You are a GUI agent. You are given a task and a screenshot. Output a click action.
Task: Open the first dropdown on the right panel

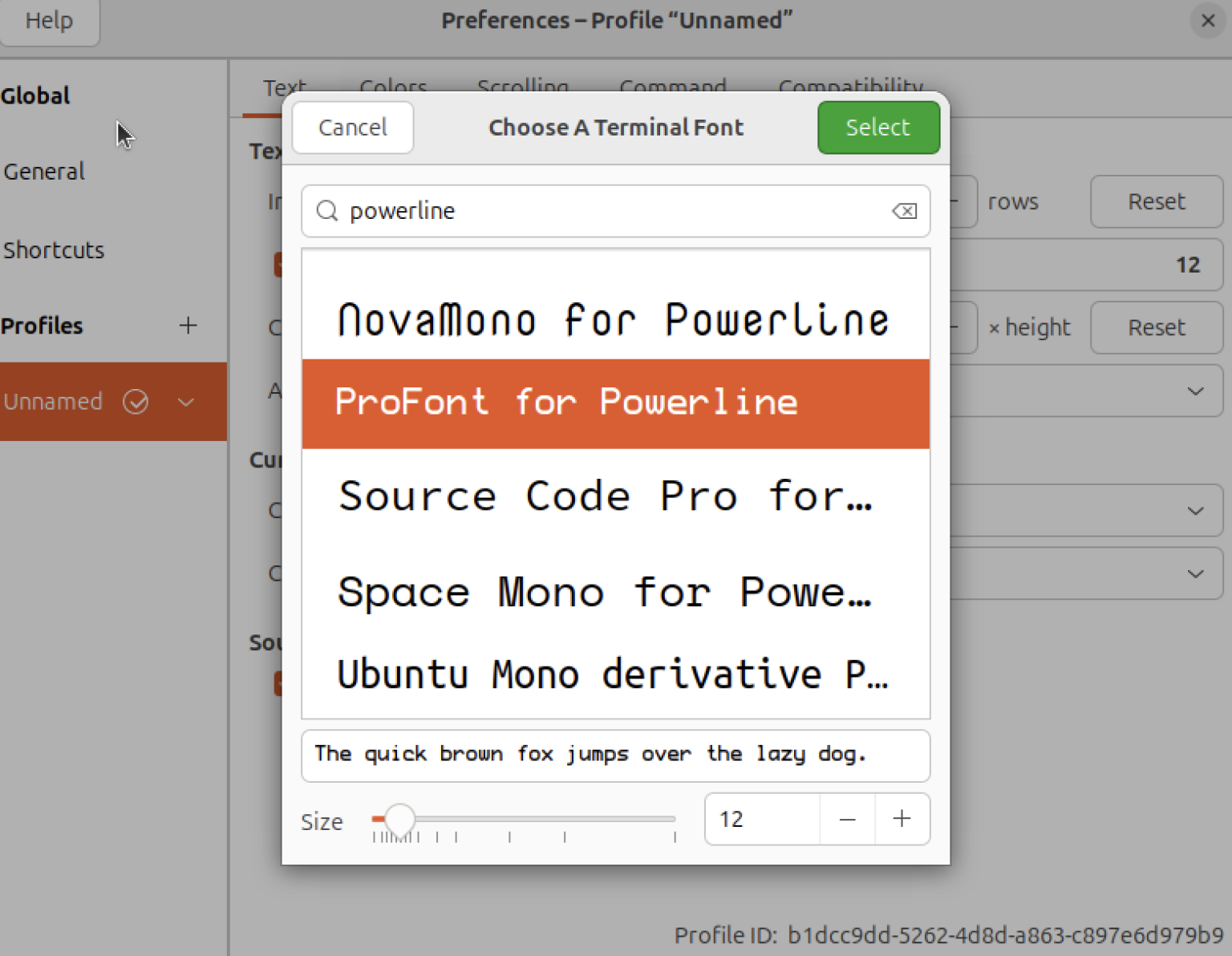(1195, 391)
